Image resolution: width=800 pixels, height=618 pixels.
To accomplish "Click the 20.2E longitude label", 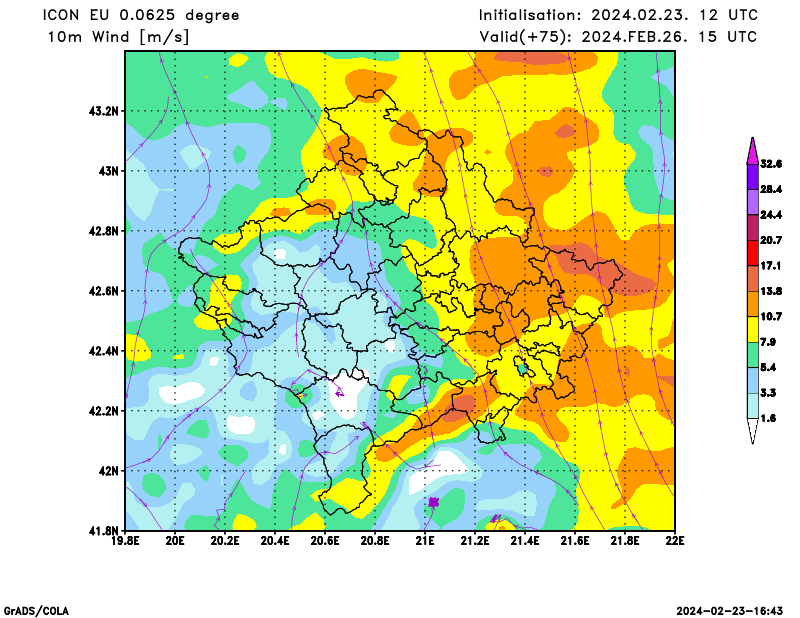I will coord(225,541).
